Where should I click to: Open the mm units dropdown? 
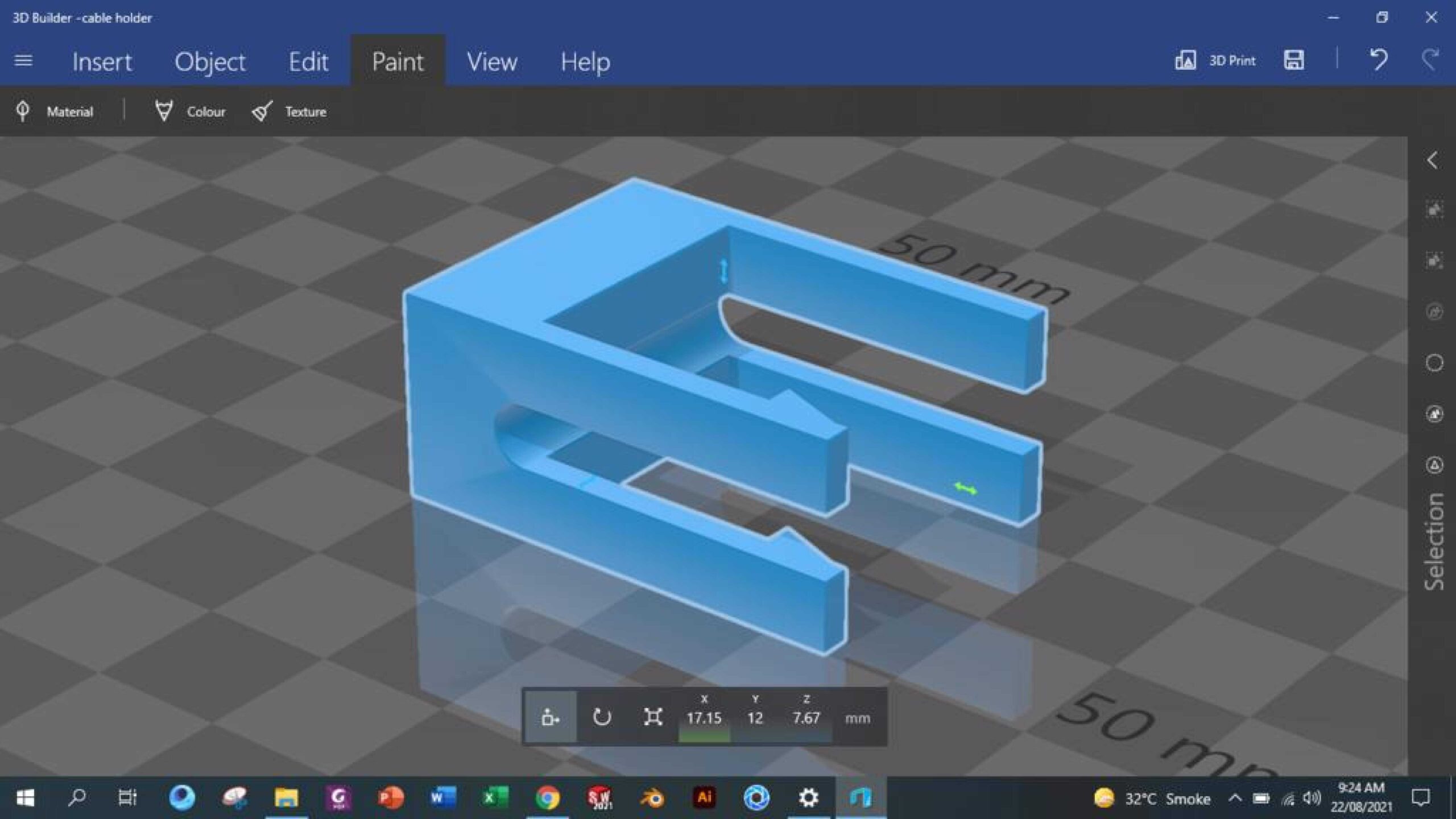[x=857, y=718]
